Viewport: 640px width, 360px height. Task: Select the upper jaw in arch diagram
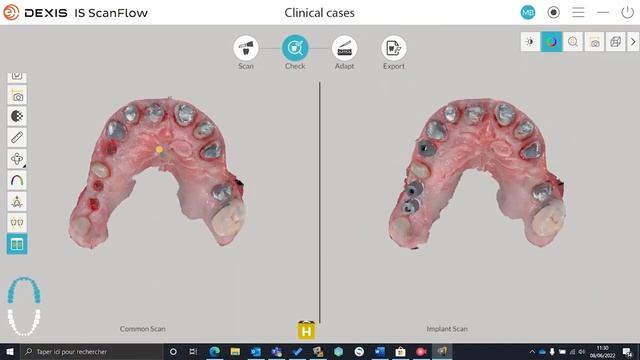24,290
